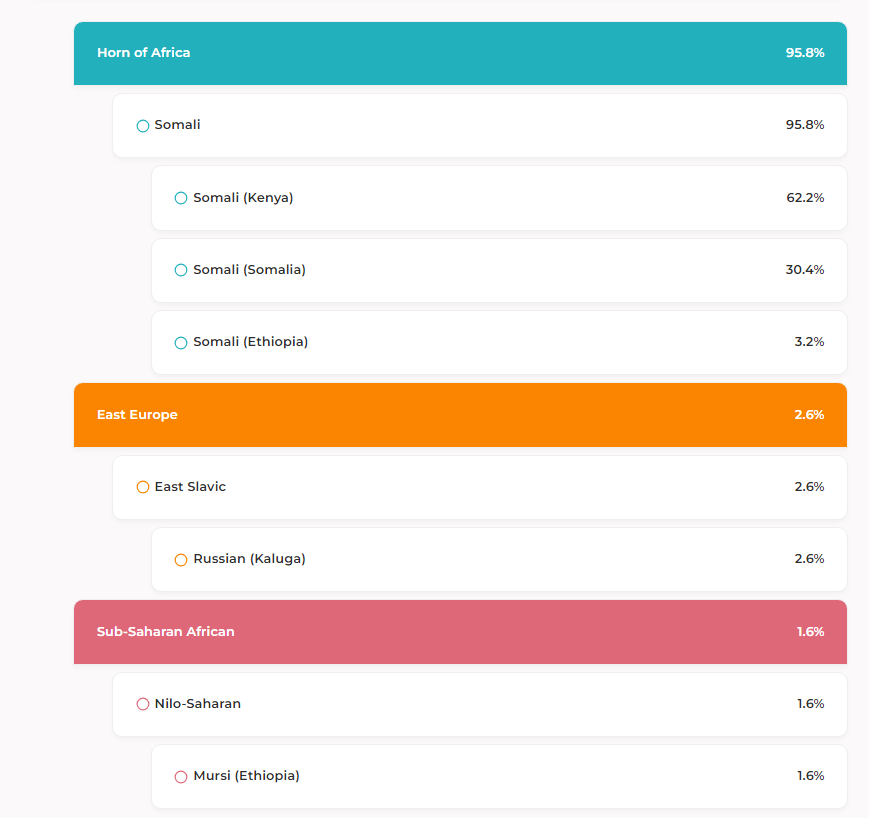The height and width of the screenshot is (818, 869).
Task: Click the 62.2% value for Somali (Kenya)
Action: pos(805,198)
